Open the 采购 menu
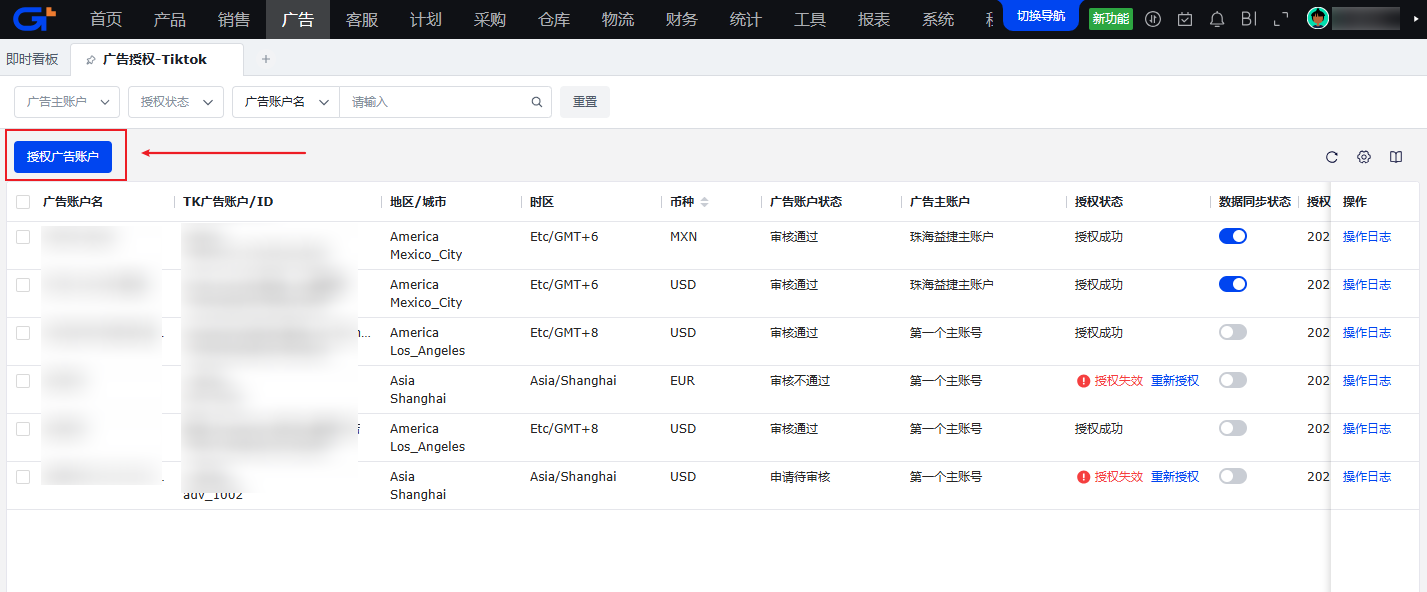The height and width of the screenshot is (592, 1427). pos(490,19)
